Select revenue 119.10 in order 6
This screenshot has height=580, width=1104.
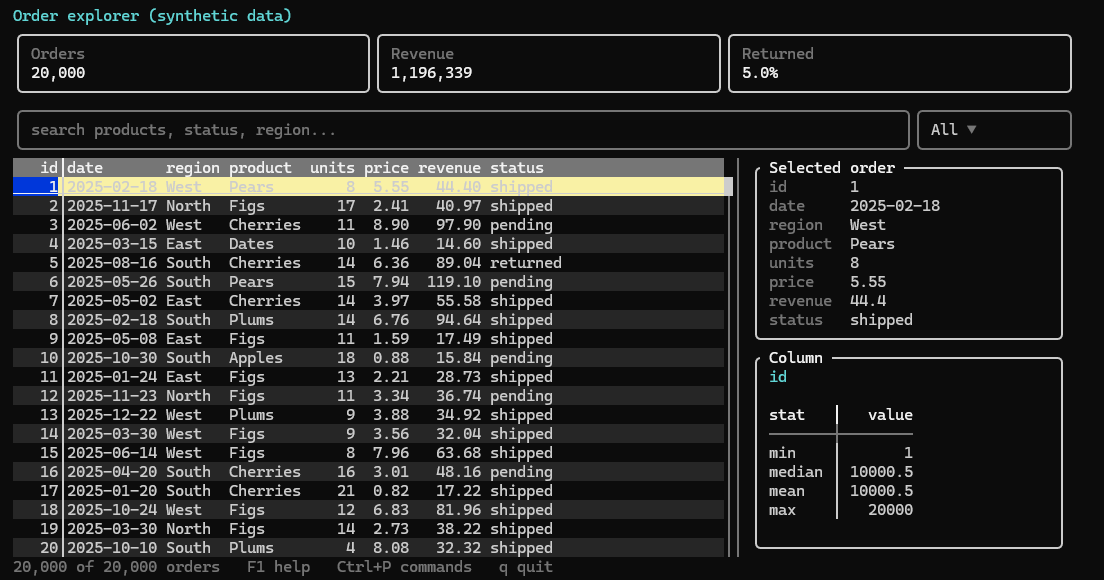click(454, 282)
